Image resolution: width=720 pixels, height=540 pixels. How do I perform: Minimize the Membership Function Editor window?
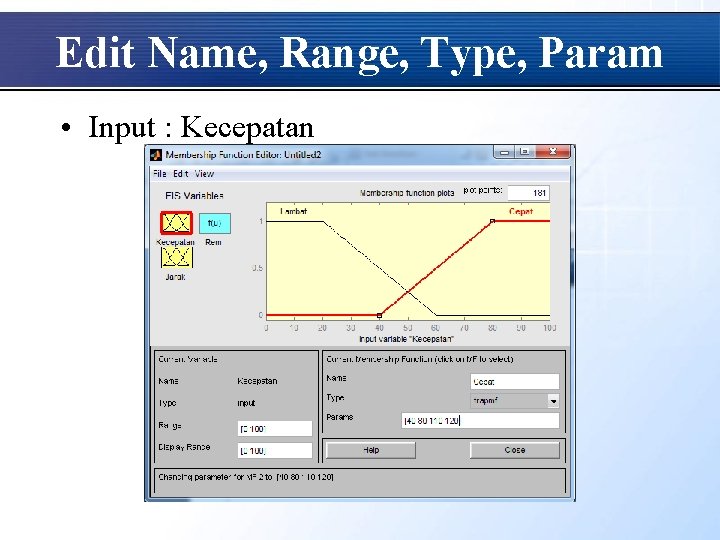point(505,152)
